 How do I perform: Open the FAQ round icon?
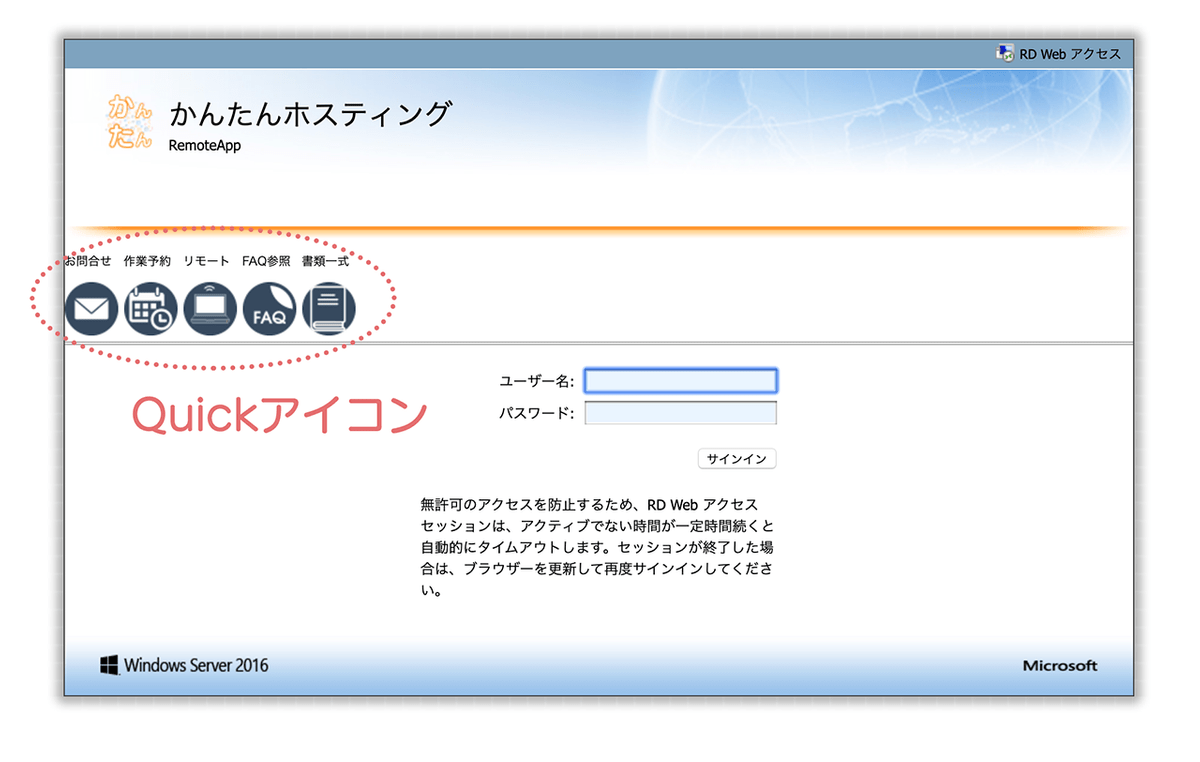coord(269,309)
